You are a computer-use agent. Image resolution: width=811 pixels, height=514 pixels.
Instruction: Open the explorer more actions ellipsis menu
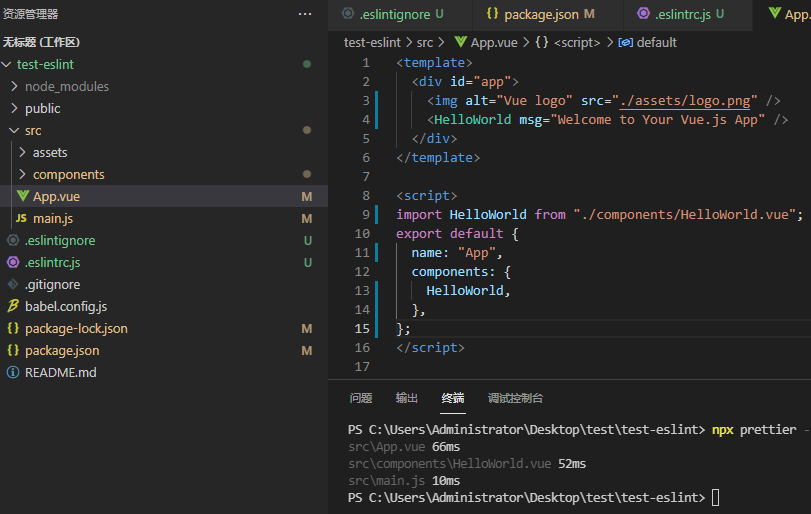click(x=305, y=14)
